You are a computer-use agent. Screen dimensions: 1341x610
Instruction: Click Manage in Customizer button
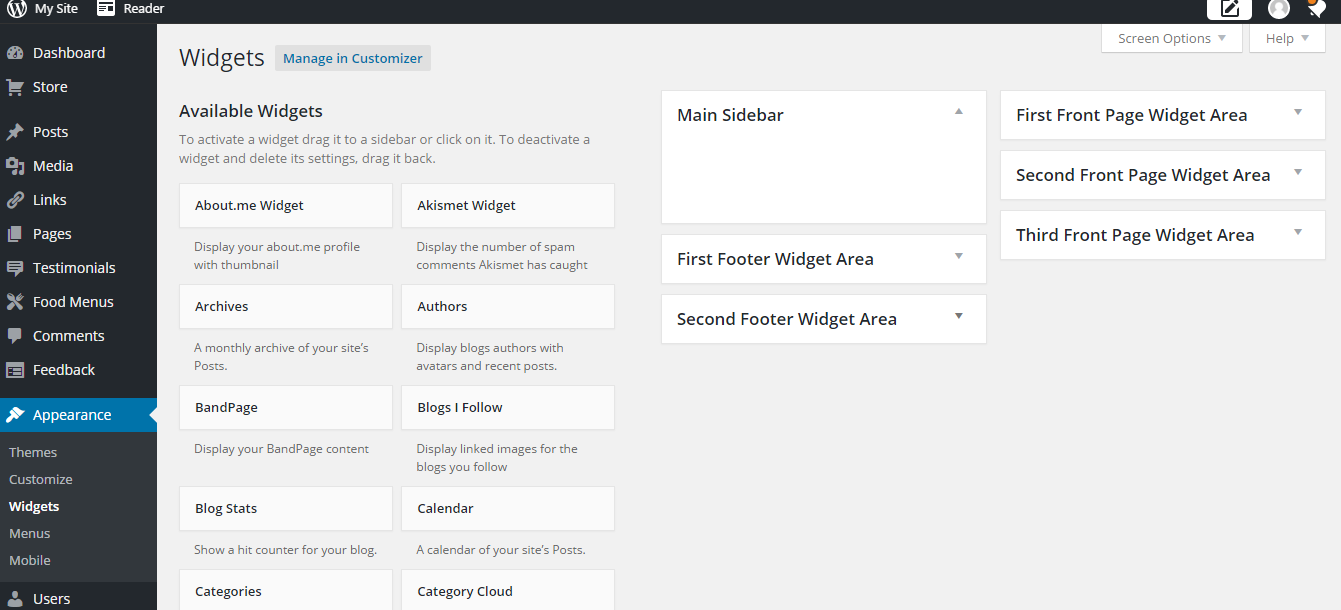click(353, 58)
